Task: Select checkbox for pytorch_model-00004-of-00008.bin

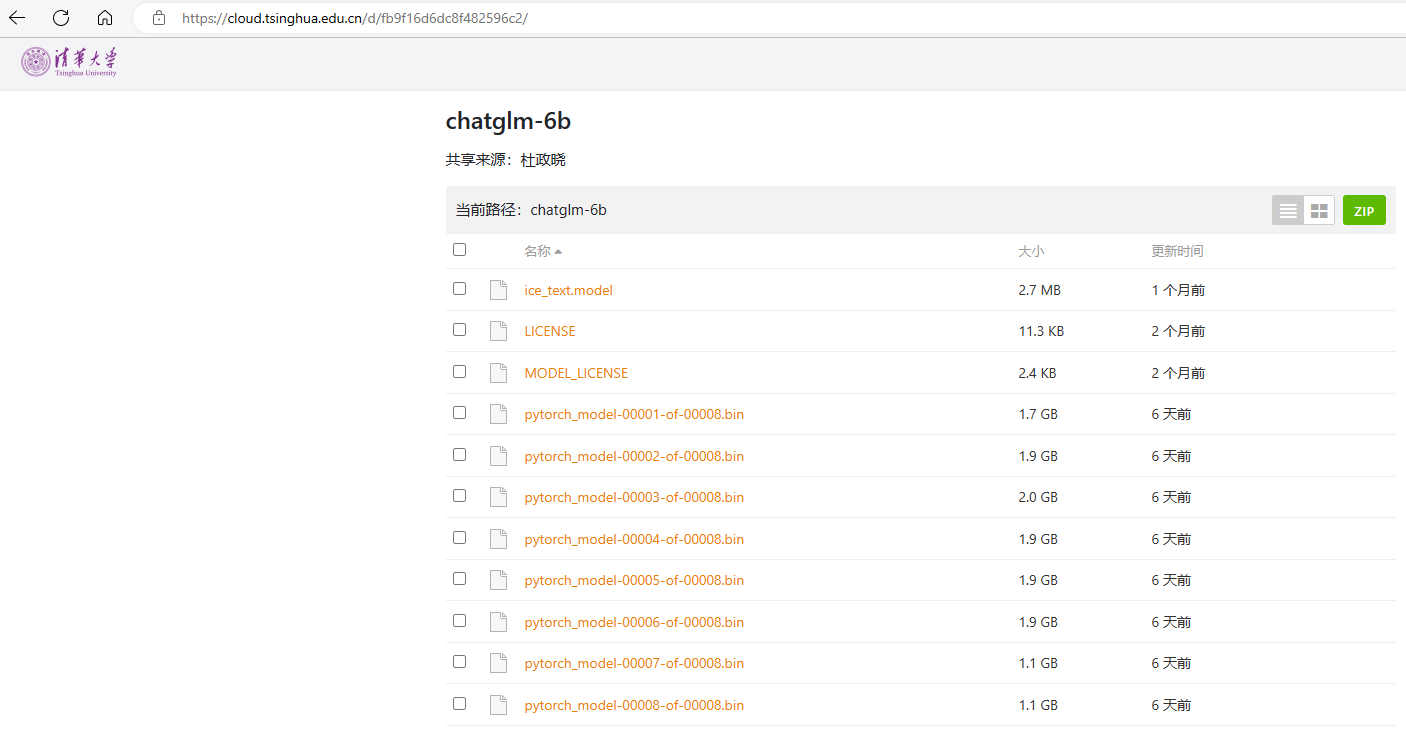Action: pos(459,537)
